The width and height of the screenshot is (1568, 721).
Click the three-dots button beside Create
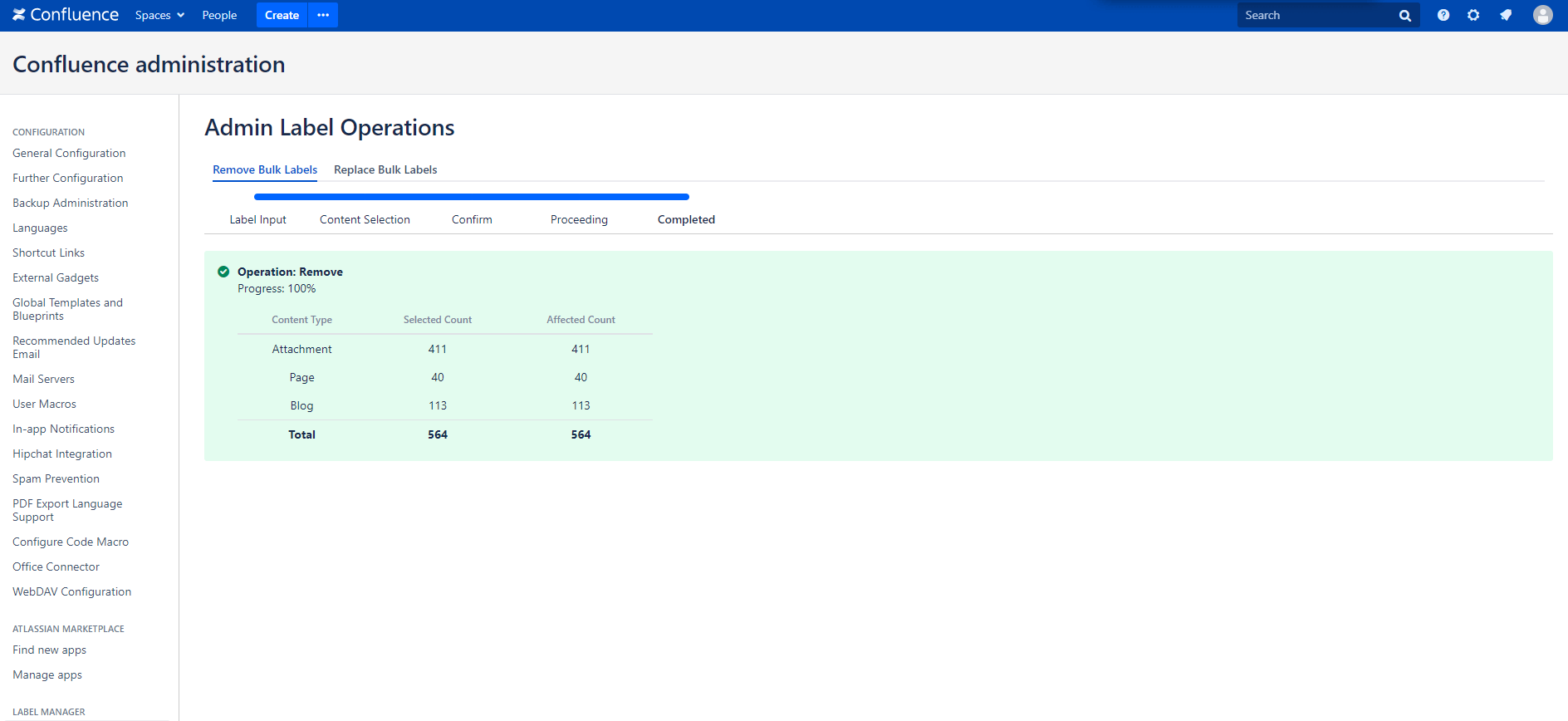tap(323, 15)
